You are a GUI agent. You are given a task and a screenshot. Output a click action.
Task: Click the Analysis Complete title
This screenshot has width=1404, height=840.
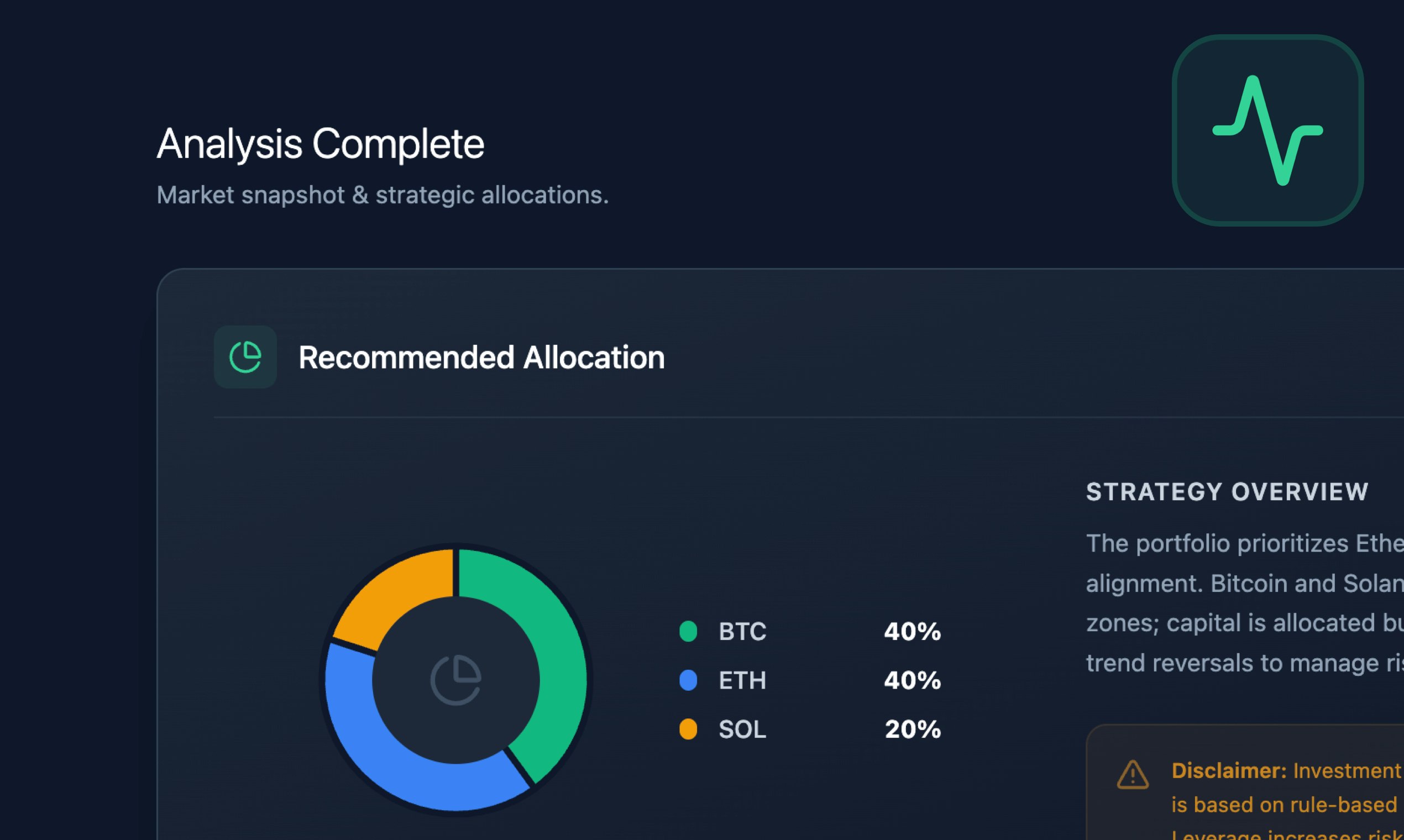[321, 143]
